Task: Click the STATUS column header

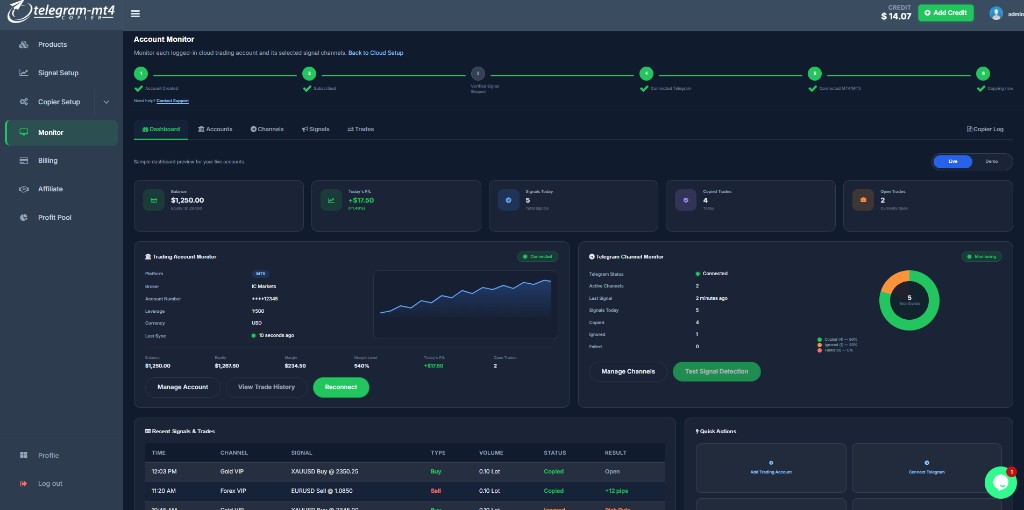Action: [554, 453]
